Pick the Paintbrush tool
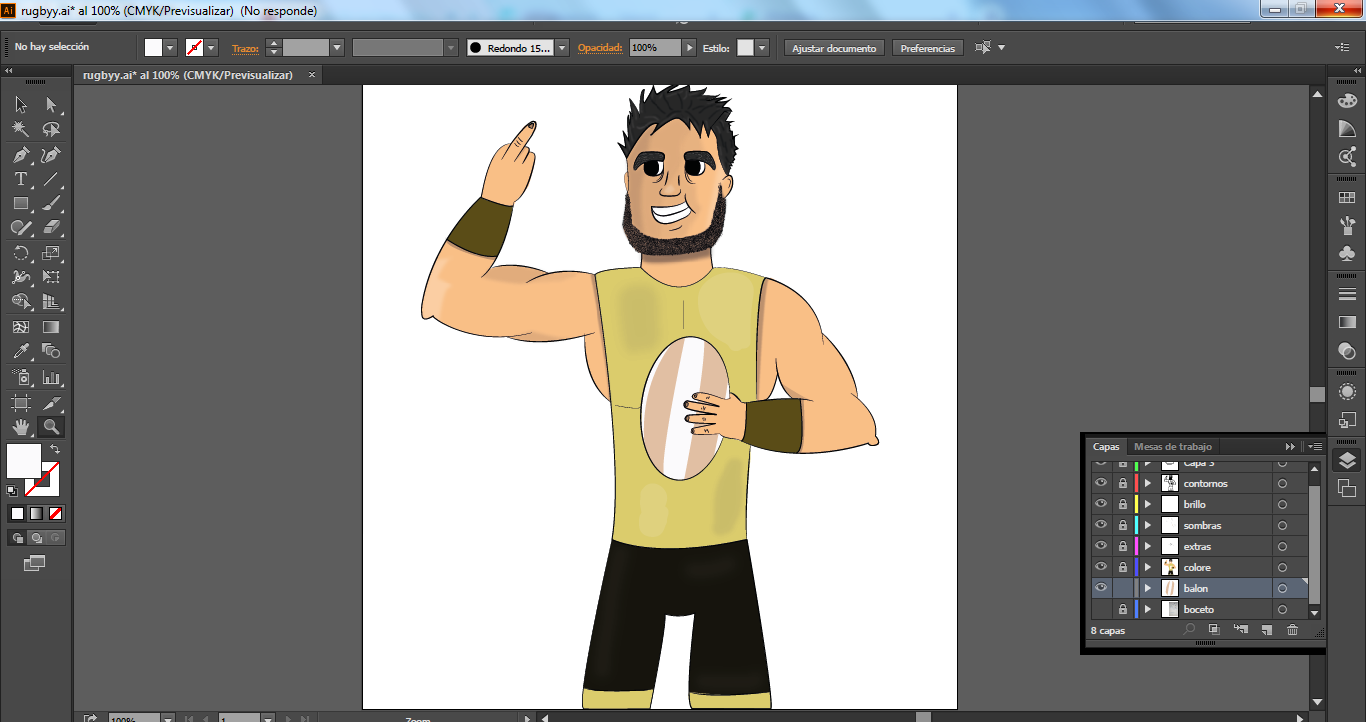The width and height of the screenshot is (1366, 722). [x=51, y=203]
